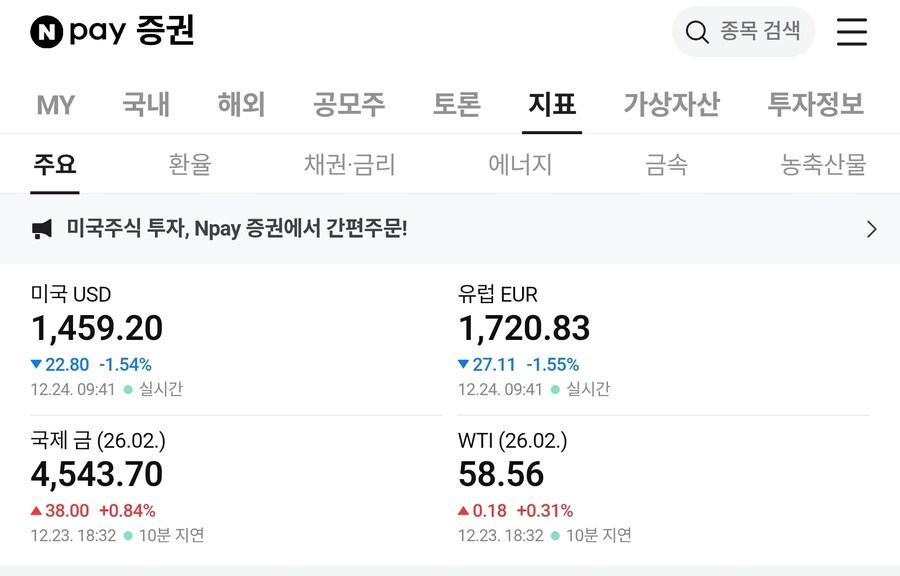The image size is (900, 576).
Task: Switch to the 가상자산 tab
Action: pyautogui.click(x=671, y=104)
